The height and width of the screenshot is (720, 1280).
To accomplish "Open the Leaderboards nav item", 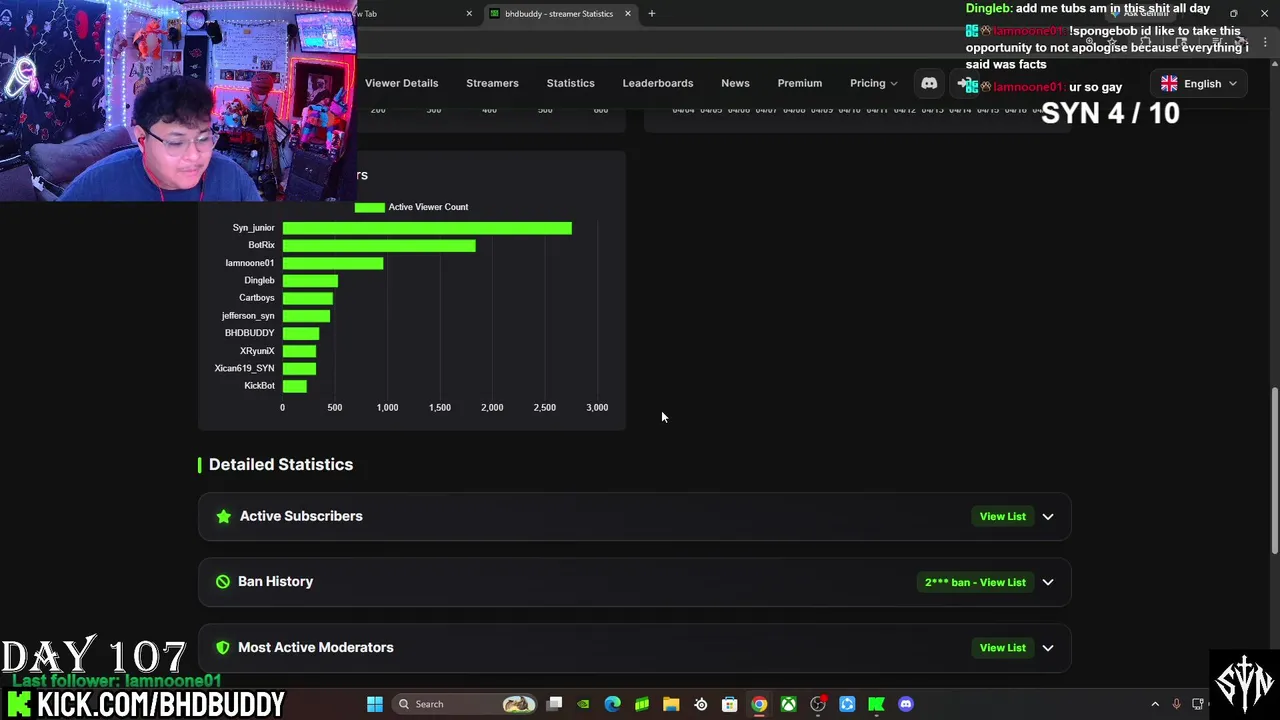I will coord(657,83).
